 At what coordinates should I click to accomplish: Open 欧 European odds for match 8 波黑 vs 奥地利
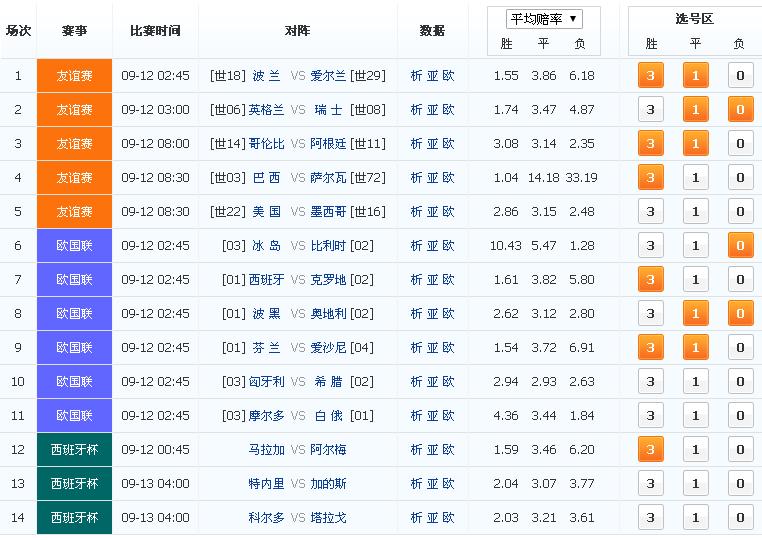(x=448, y=314)
